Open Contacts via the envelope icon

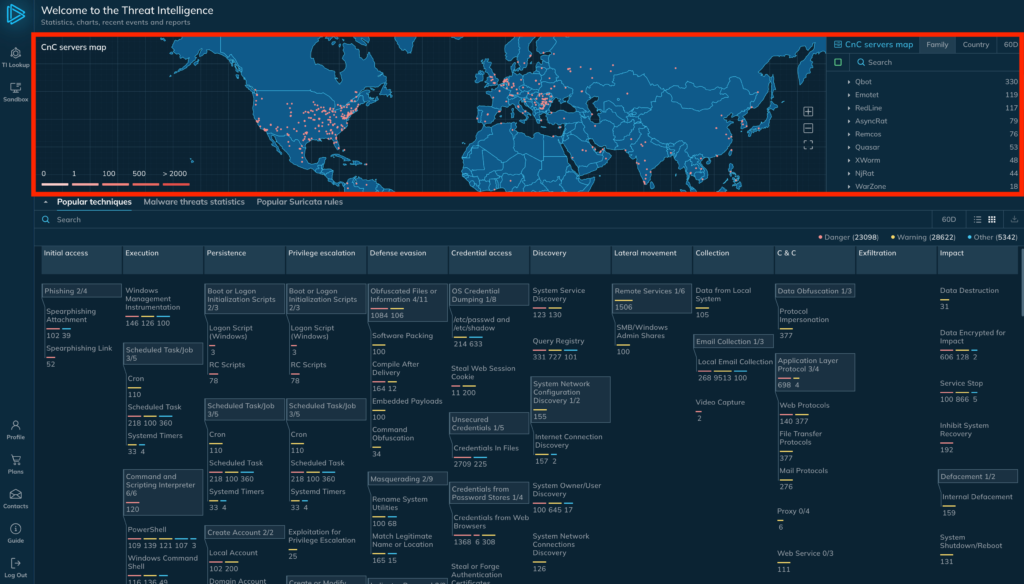pyautogui.click(x=16, y=498)
